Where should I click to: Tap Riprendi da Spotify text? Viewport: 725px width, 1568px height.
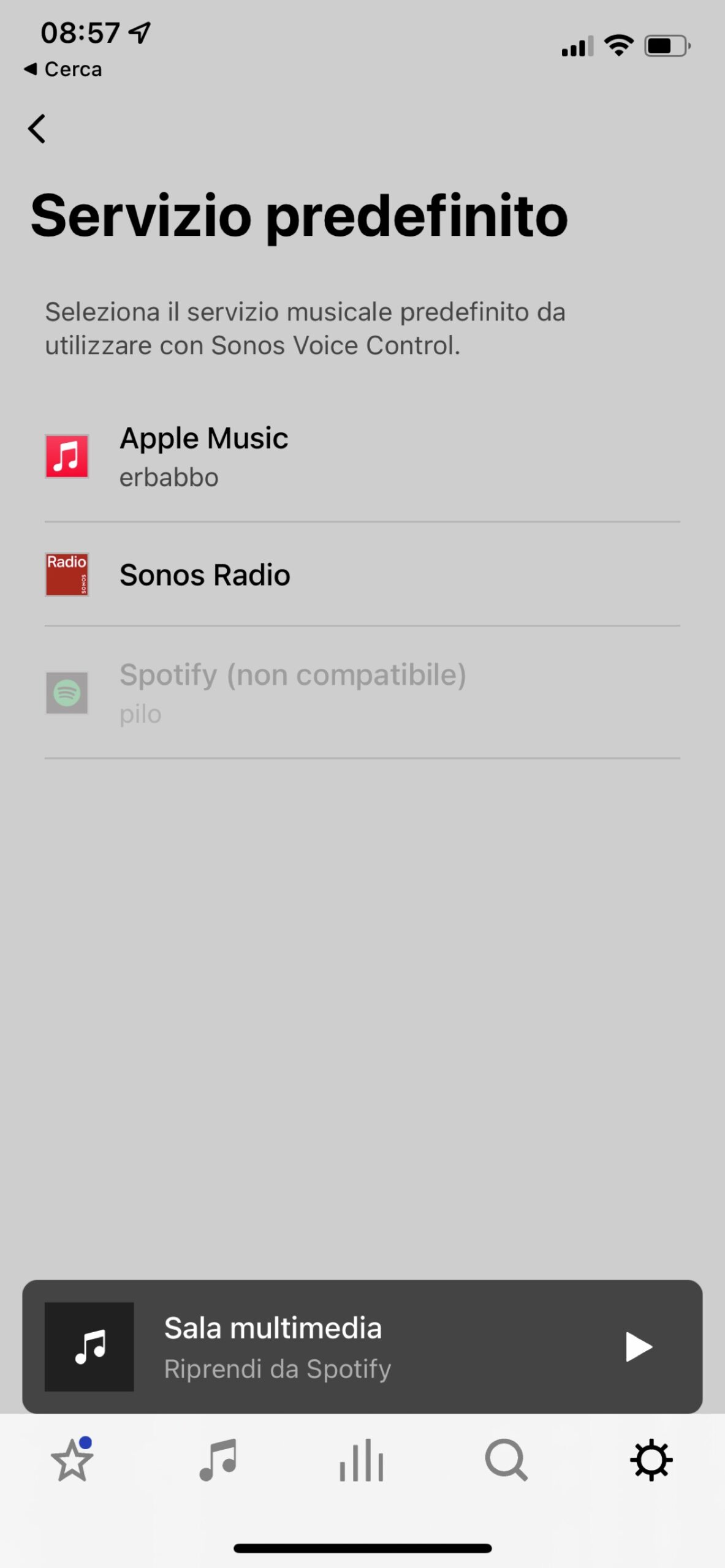tap(277, 1369)
